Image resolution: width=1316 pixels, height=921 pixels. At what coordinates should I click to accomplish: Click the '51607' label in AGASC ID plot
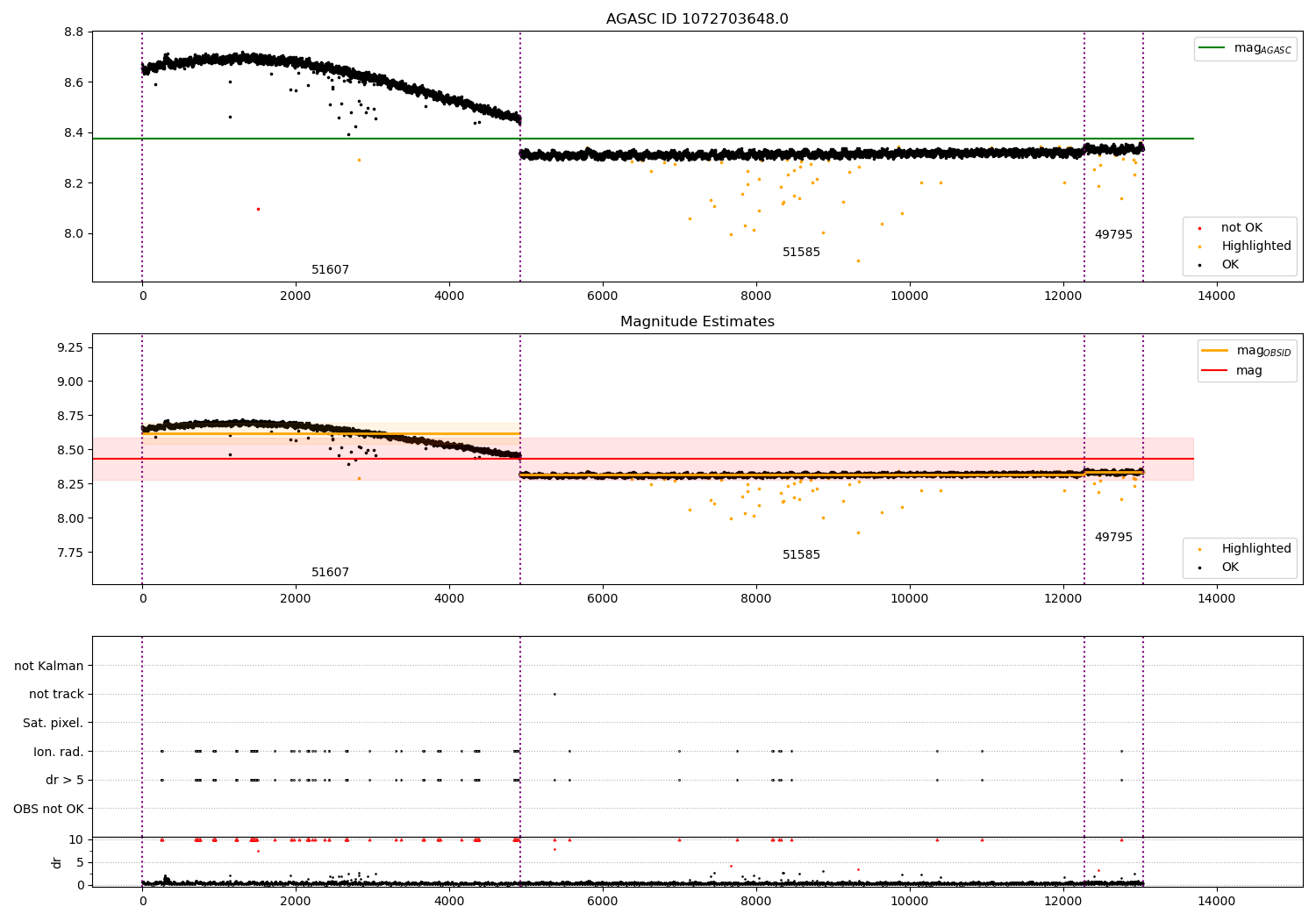pyautogui.click(x=330, y=270)
